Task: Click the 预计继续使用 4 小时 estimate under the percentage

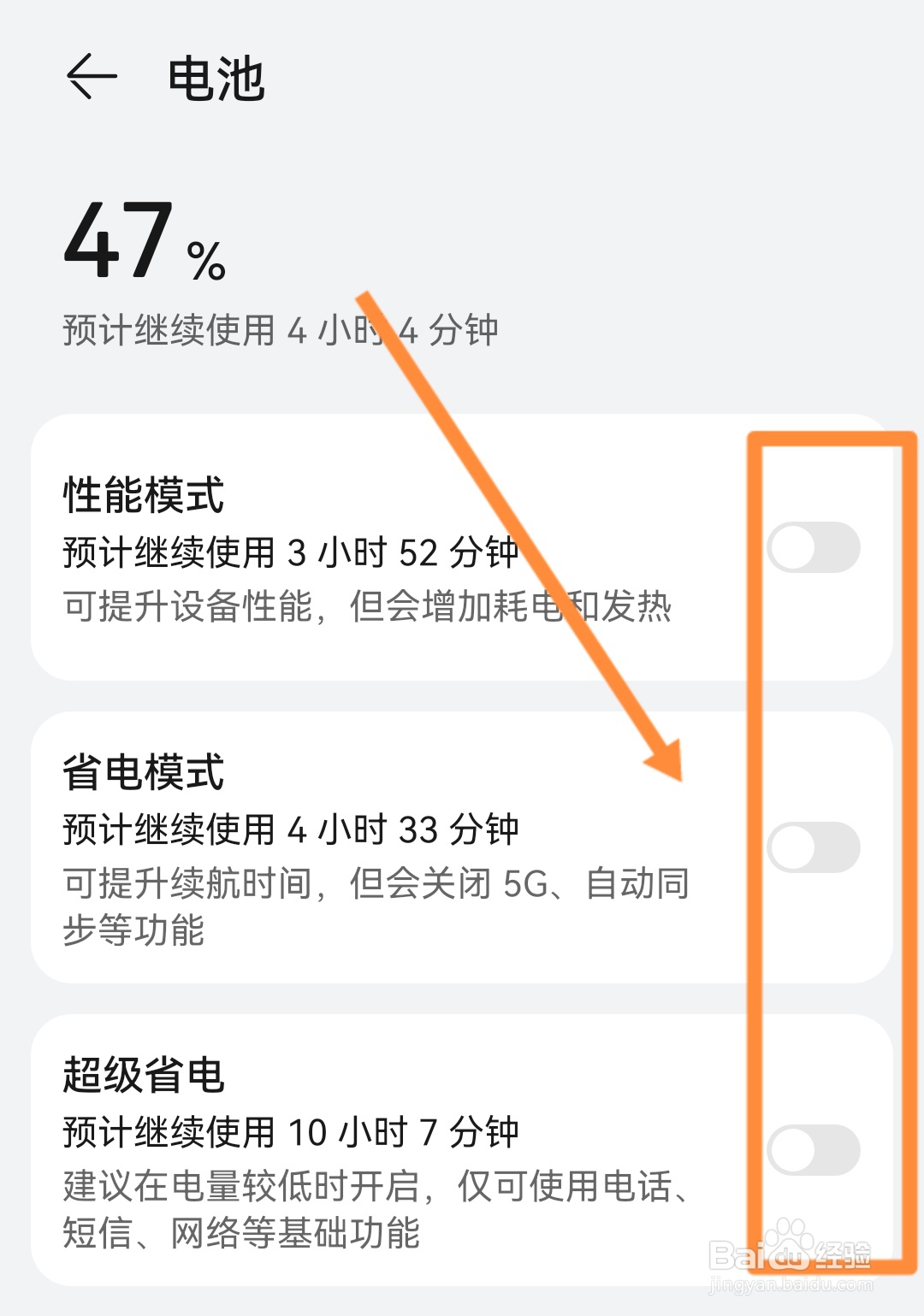Action: [280, 330]
